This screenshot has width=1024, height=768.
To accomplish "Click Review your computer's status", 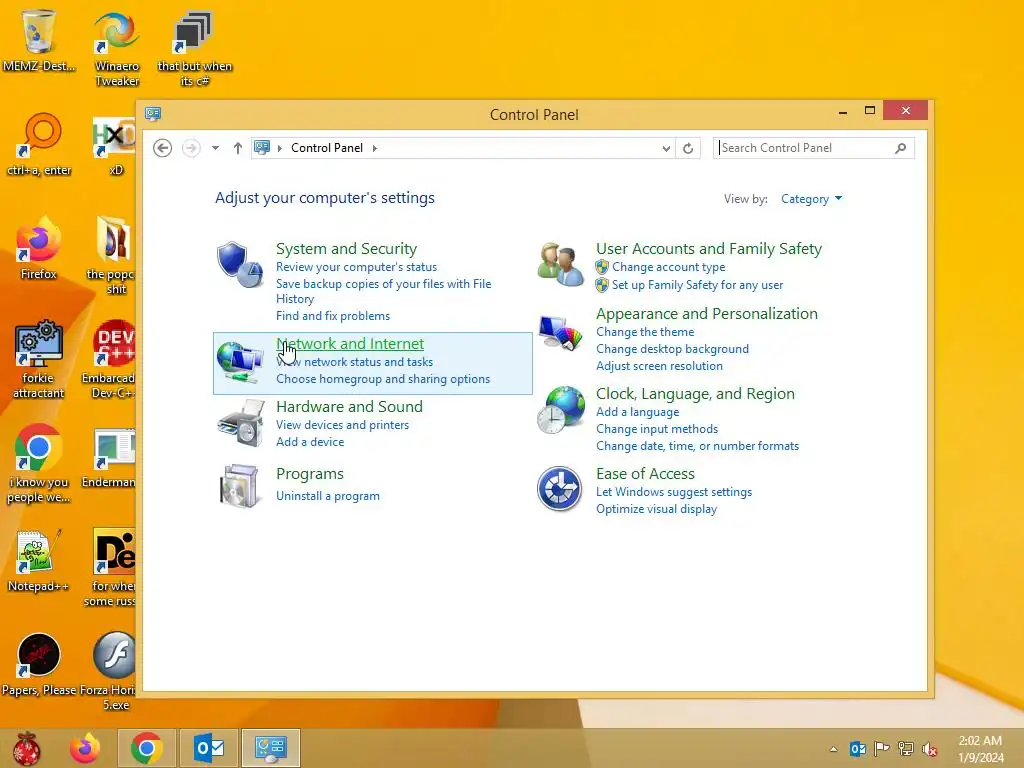I will [x=356, y=267].
